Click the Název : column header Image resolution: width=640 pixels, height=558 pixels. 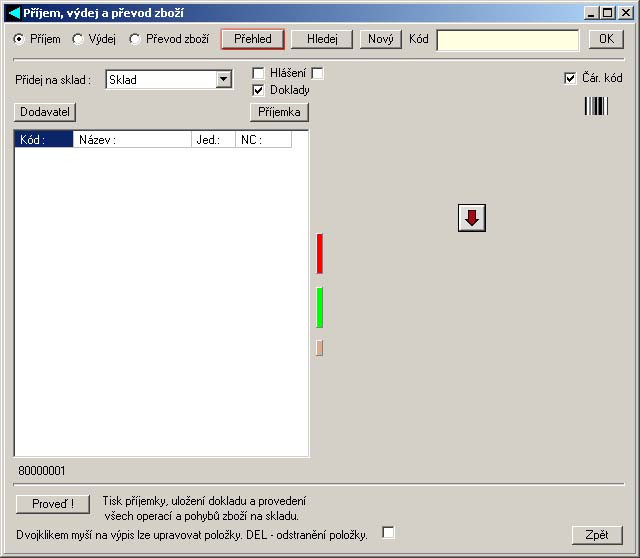[x=132, y=140]
